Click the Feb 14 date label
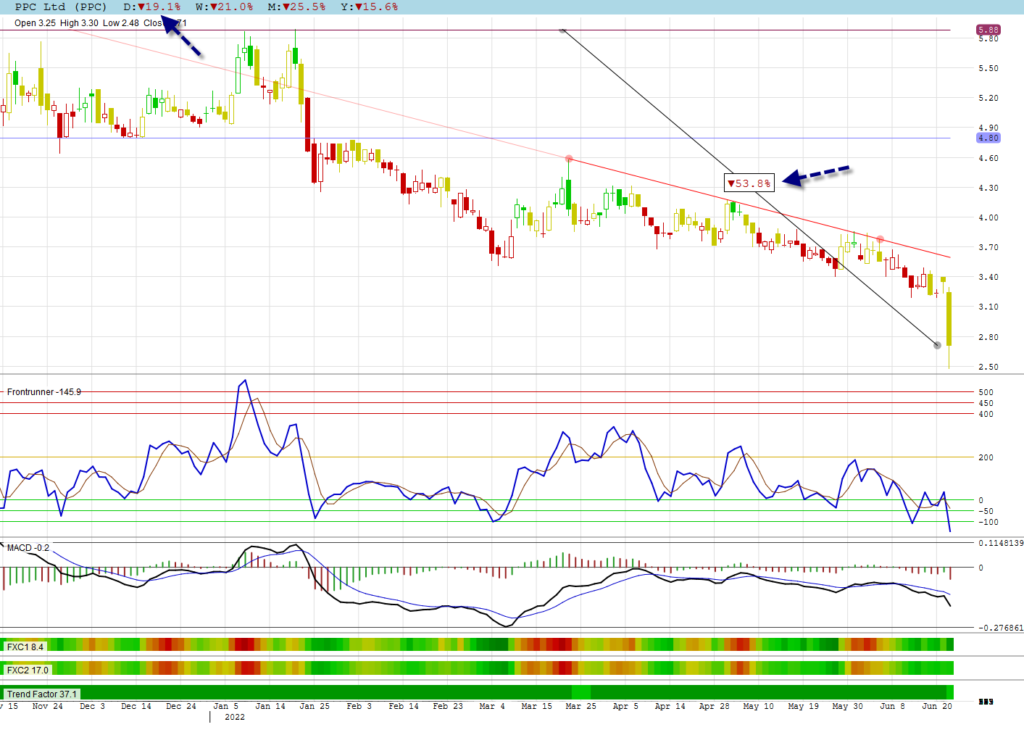This screenshot has height=735, width=1024. [404, 706]
